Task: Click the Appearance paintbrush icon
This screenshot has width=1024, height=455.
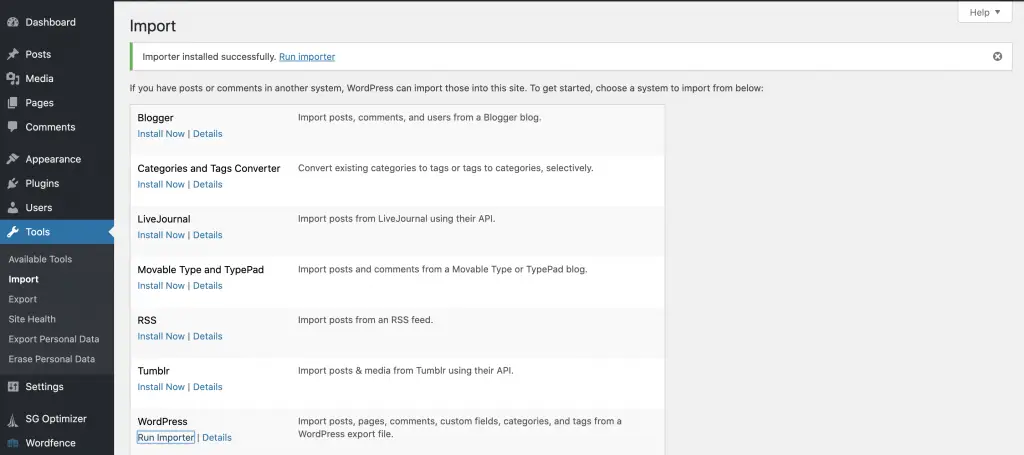Action: click(x=12, y=159)
